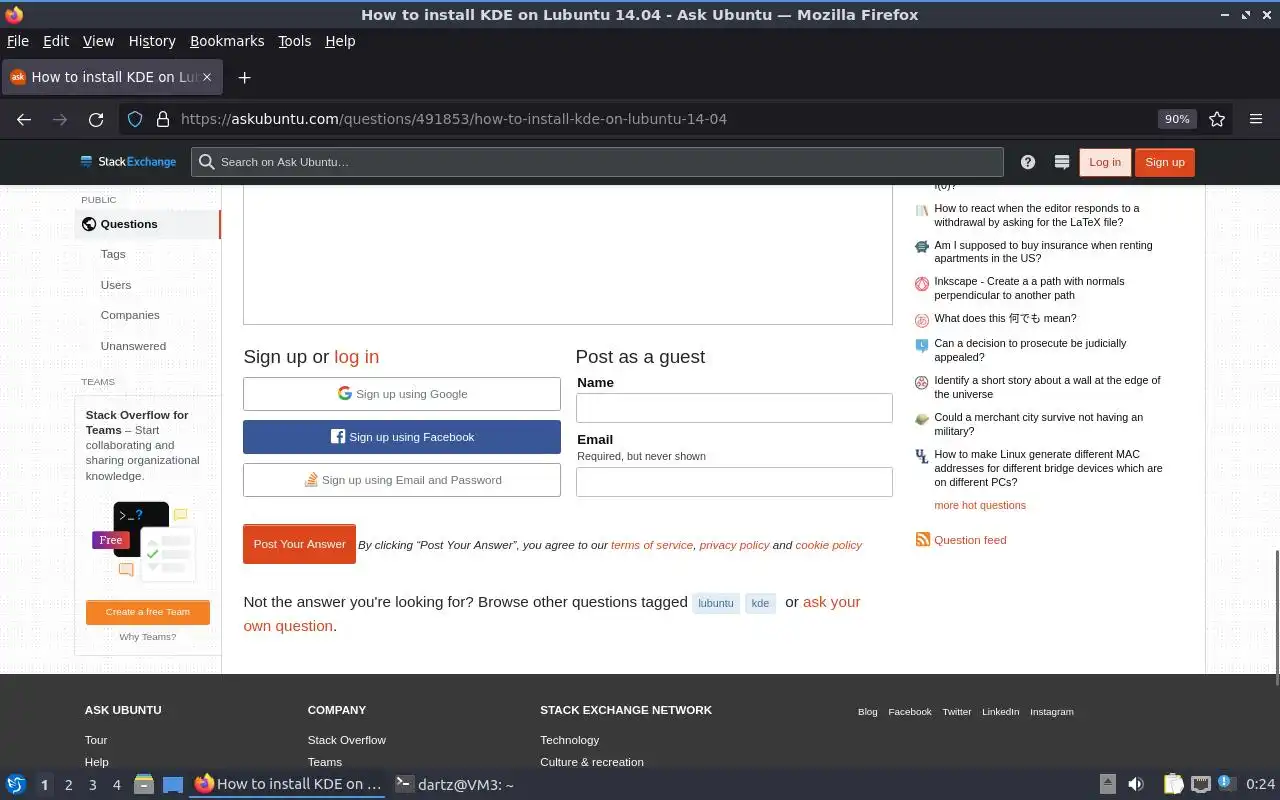
Task: Bookmark this page with the star icon
Action: [1217, 119]
